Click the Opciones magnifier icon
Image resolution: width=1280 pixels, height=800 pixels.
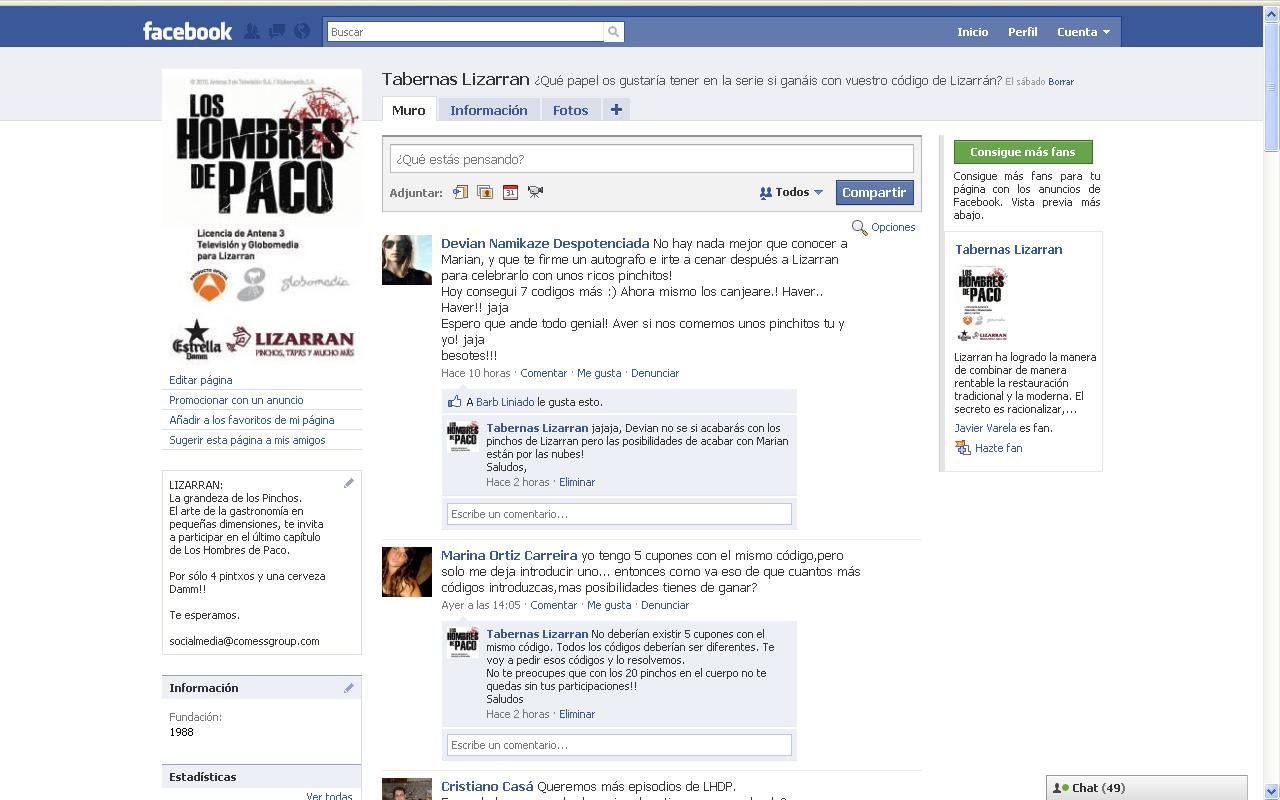(x=859, y=228)
